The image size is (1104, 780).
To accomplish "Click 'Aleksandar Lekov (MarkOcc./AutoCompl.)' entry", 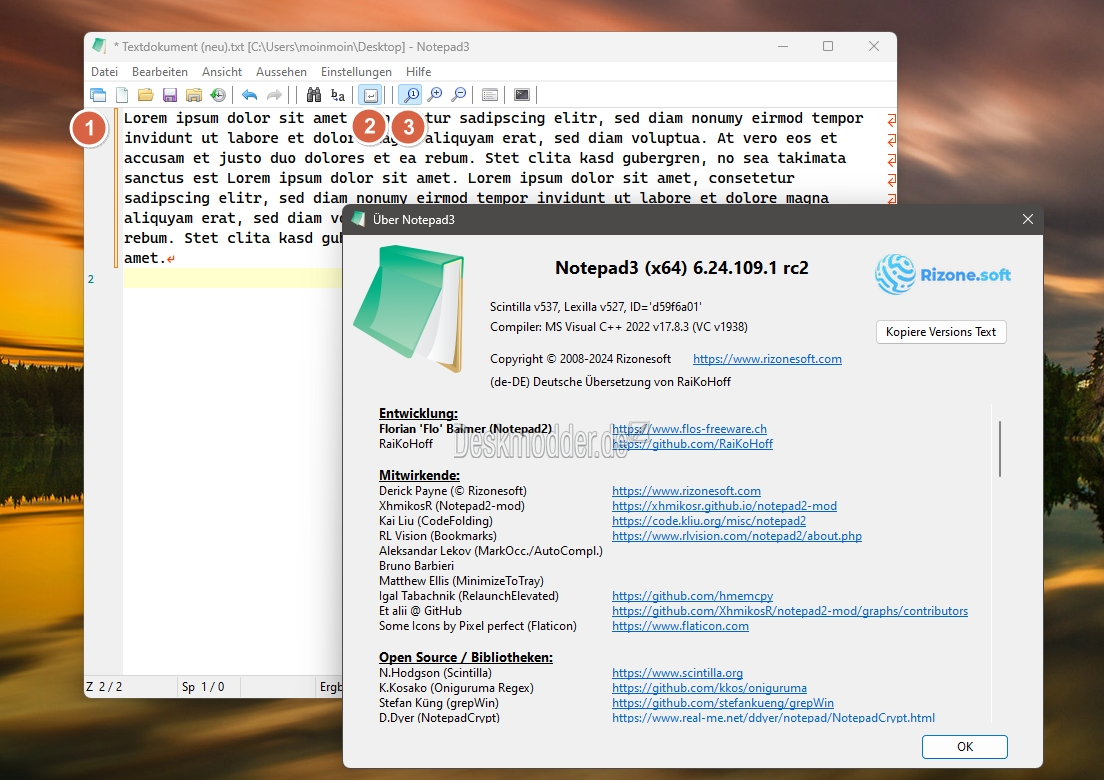I will 491,551.
